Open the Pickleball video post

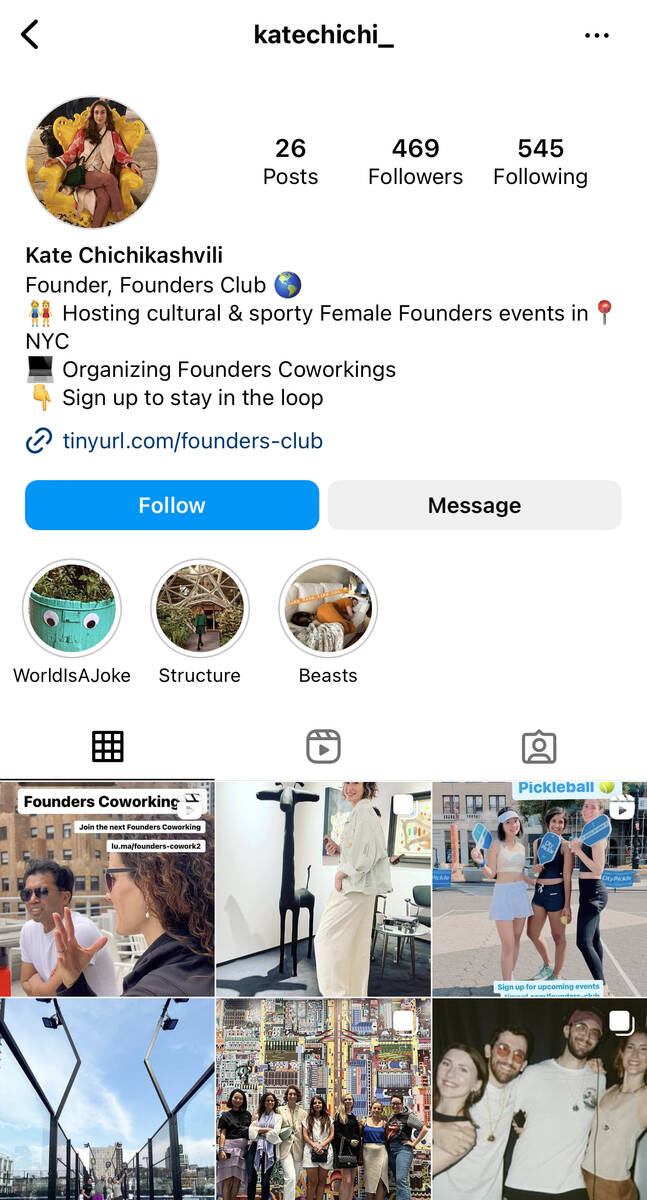pos(540,889)
